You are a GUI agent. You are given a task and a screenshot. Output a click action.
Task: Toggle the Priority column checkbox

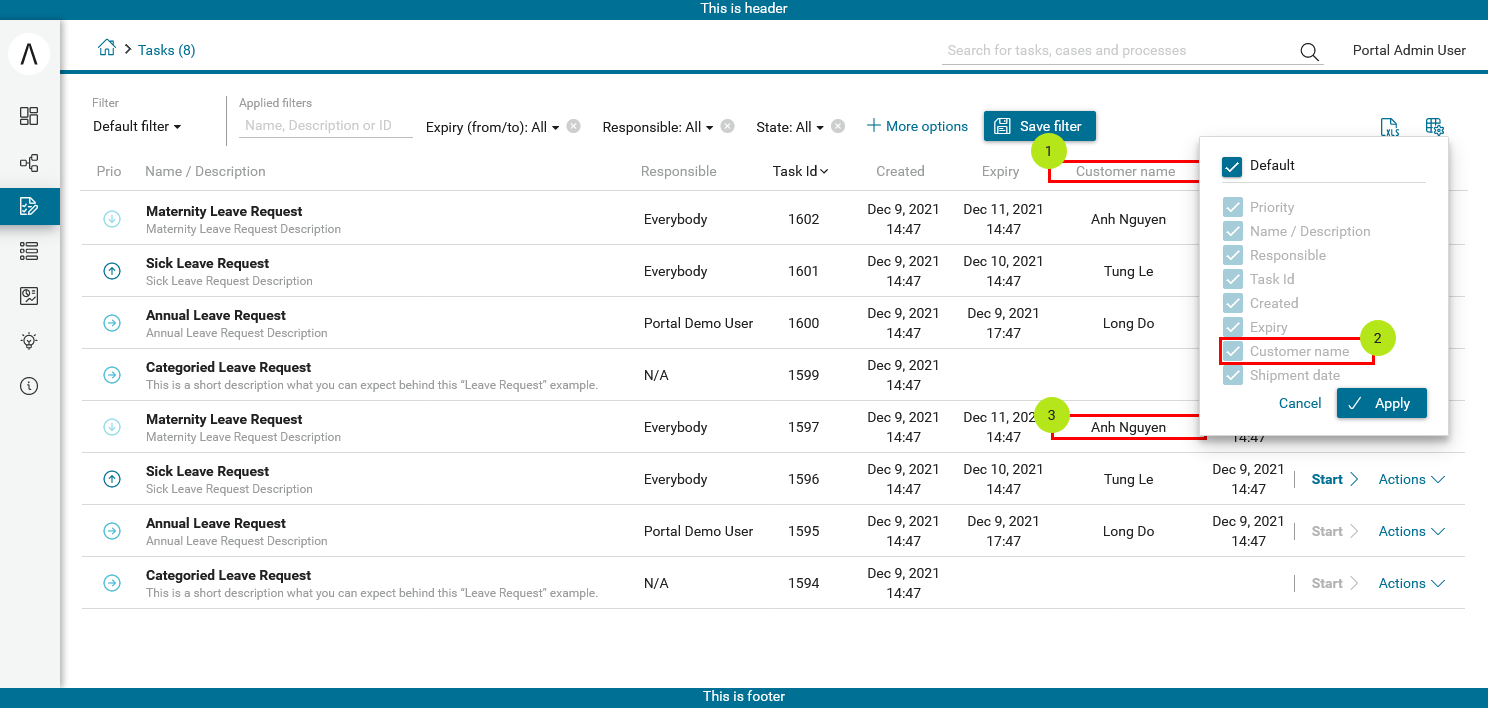click(1232, 207)
